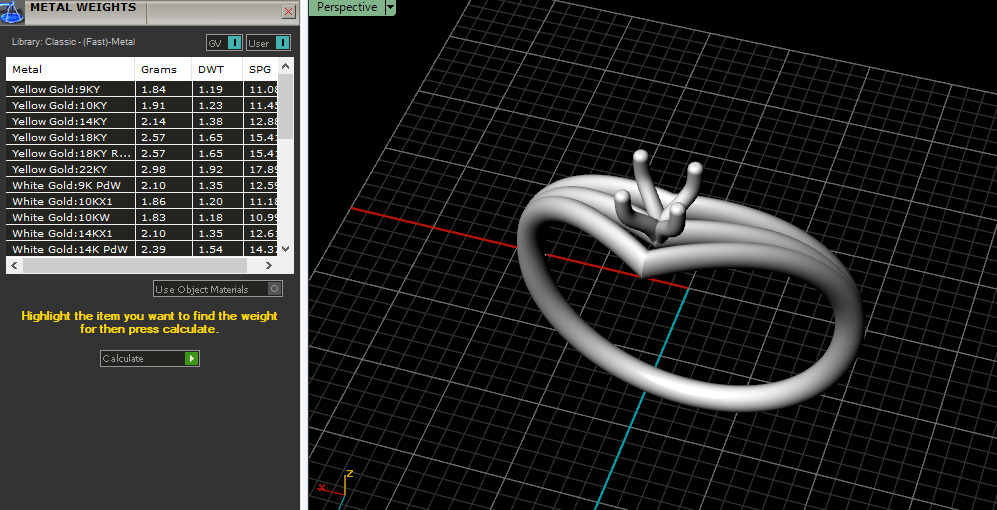Select the Yellow Gold:18KY row
Screen dimensions: 997x510
click(142, 137)
